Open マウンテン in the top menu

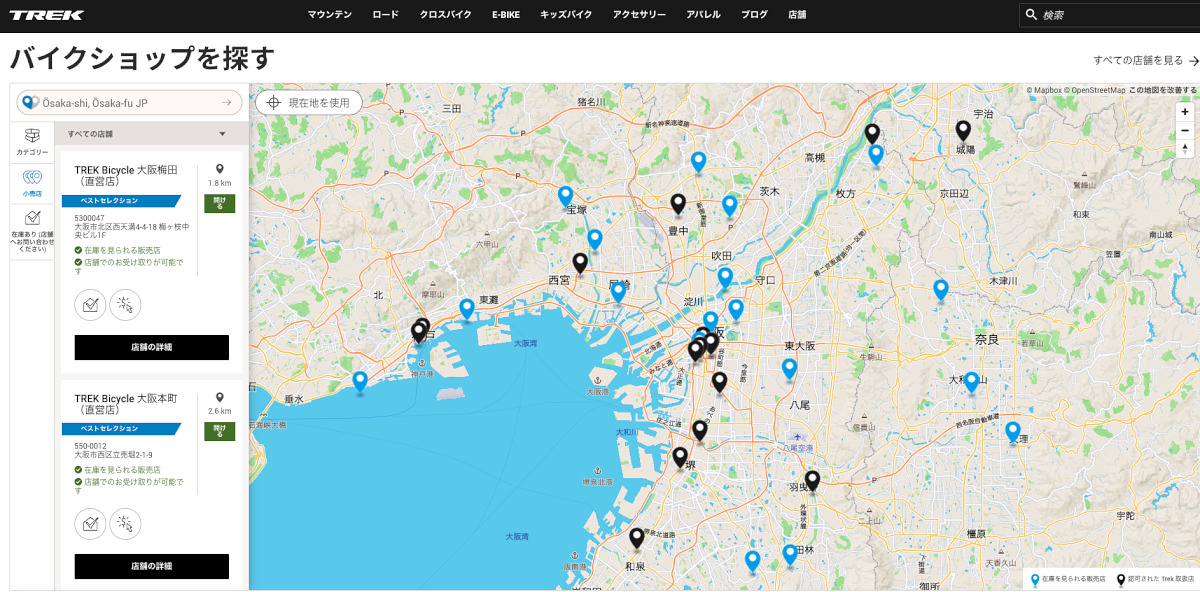[x=330, y=15]
